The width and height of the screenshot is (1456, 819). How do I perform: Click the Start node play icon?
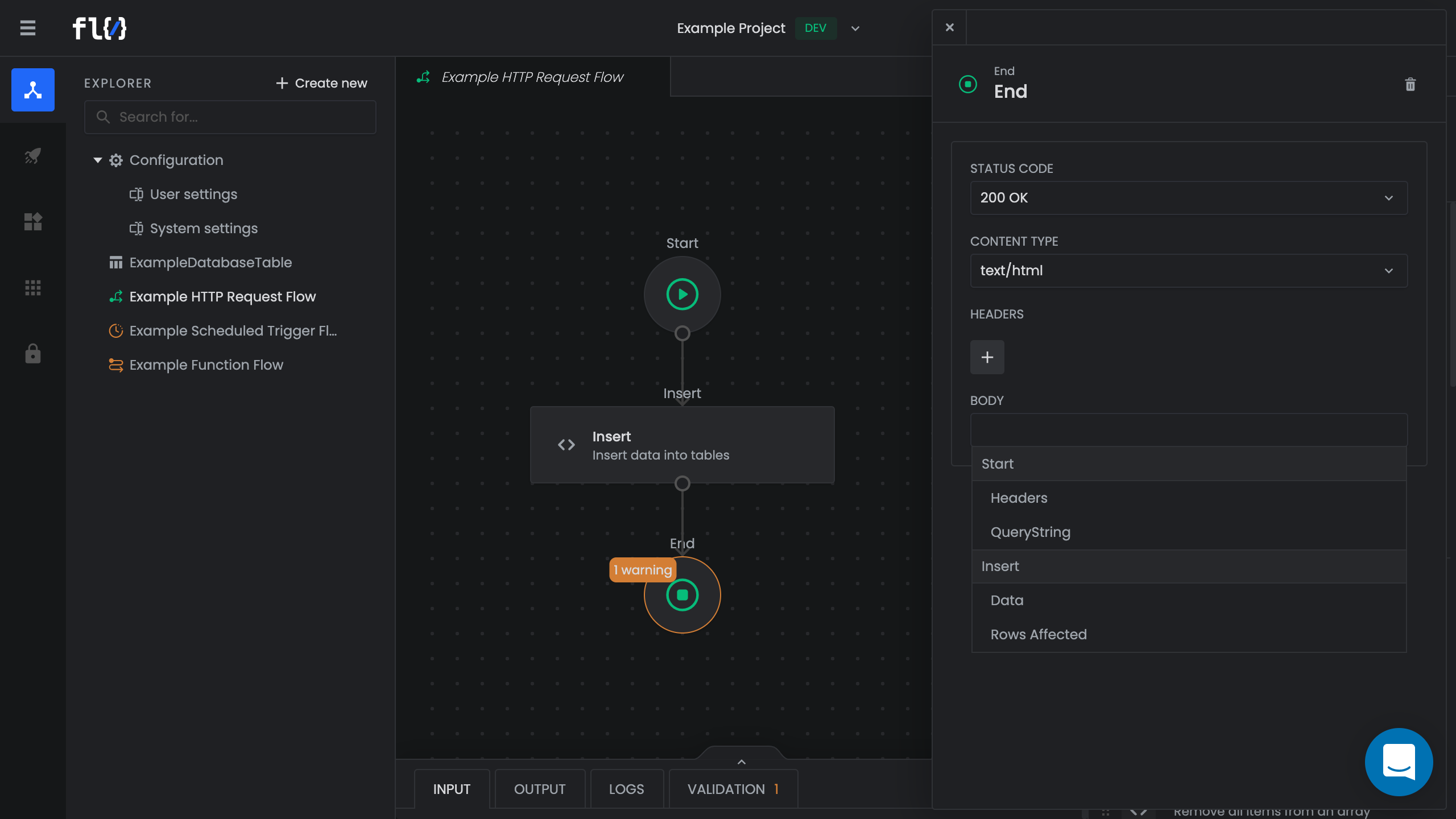pyautogui.click(x=682, y=295)
